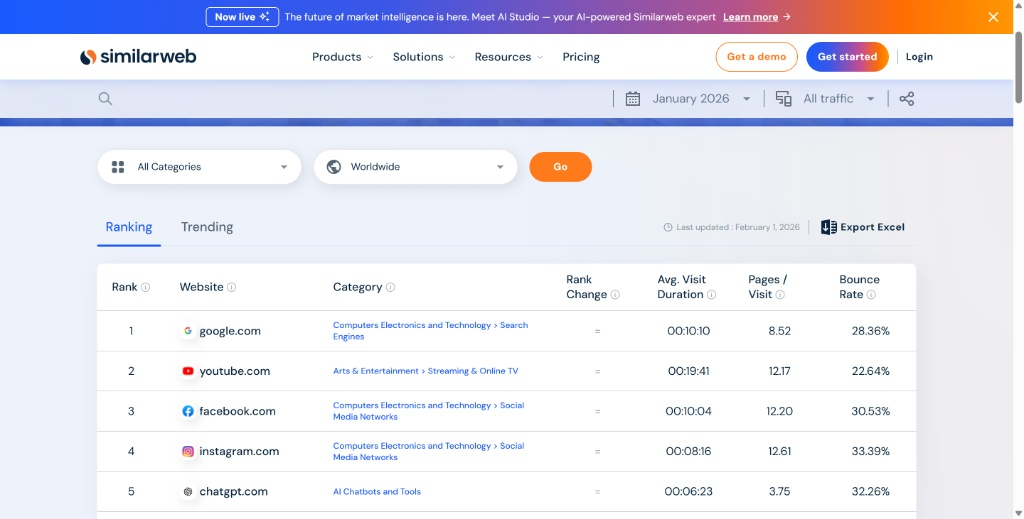Open youtube.com website link
The width and height of the screenshot is (1024, 519).
(x=234, y=371)
